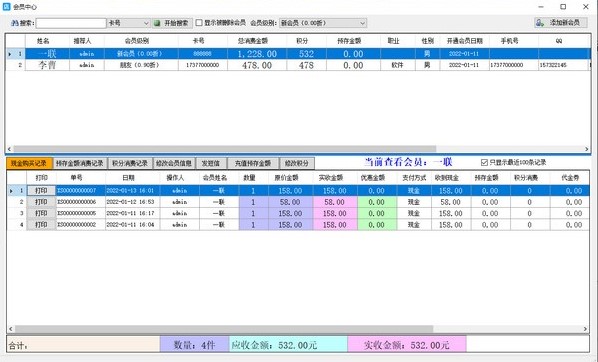Click the 数量: 4件 total field
598x362 pixels.
195,345
